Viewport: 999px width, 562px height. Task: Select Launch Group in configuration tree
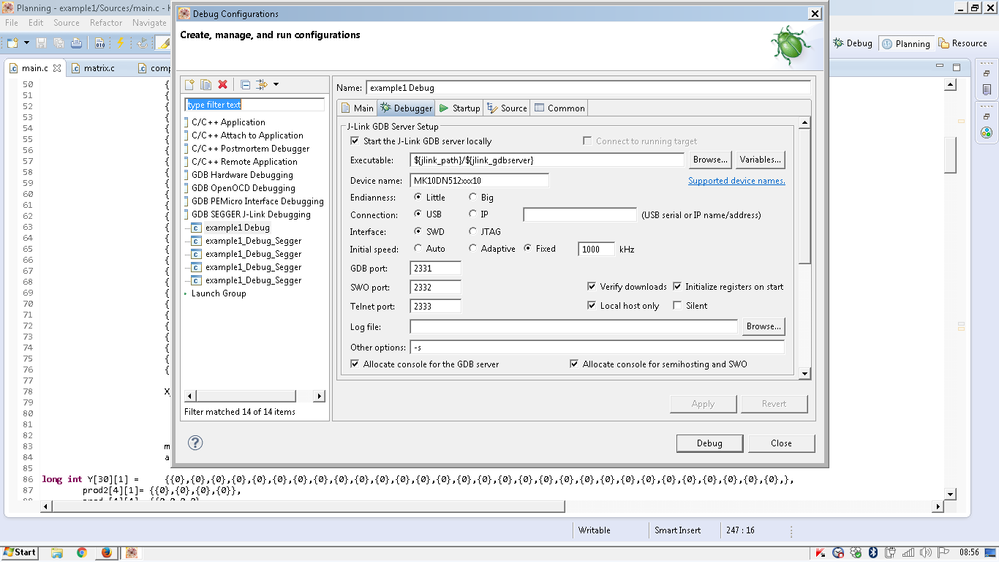(x=219, y=294)
